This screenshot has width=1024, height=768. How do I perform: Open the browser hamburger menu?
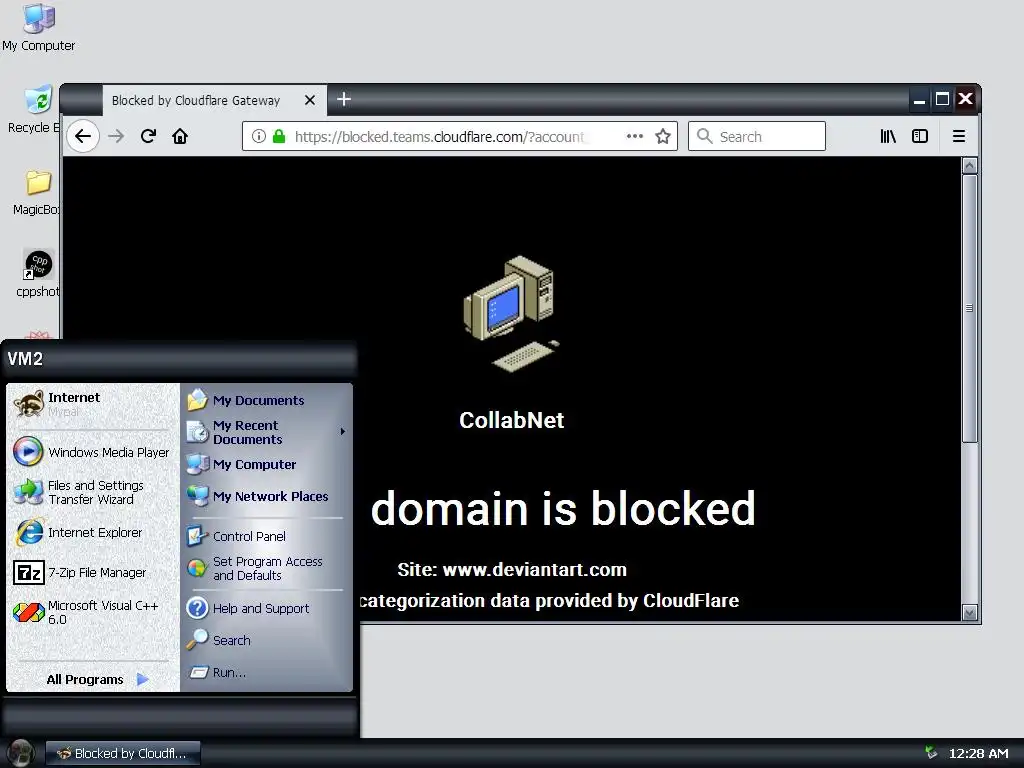pyautogui.click(x=959, y=136)
